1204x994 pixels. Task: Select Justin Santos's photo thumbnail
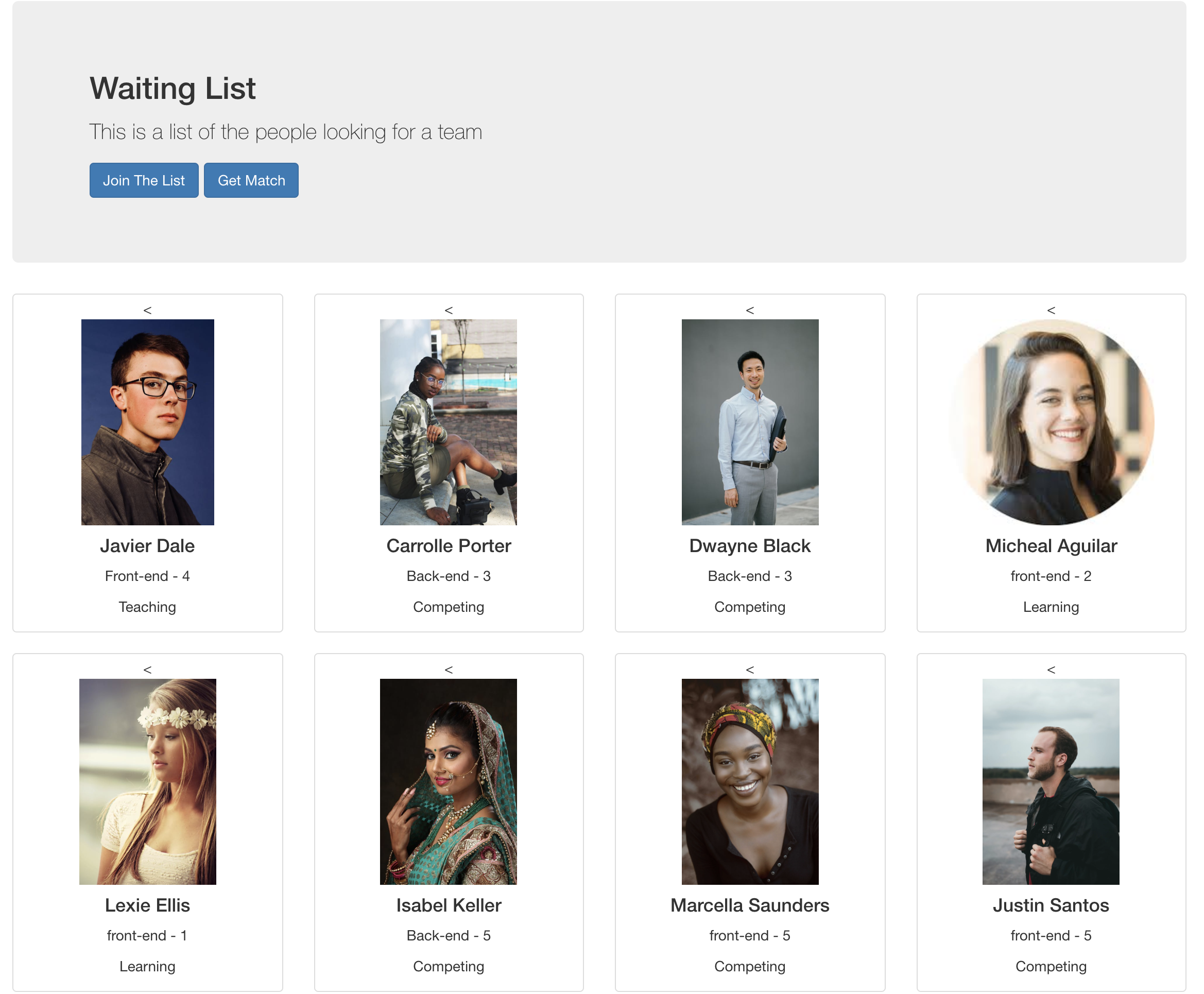1051,781
